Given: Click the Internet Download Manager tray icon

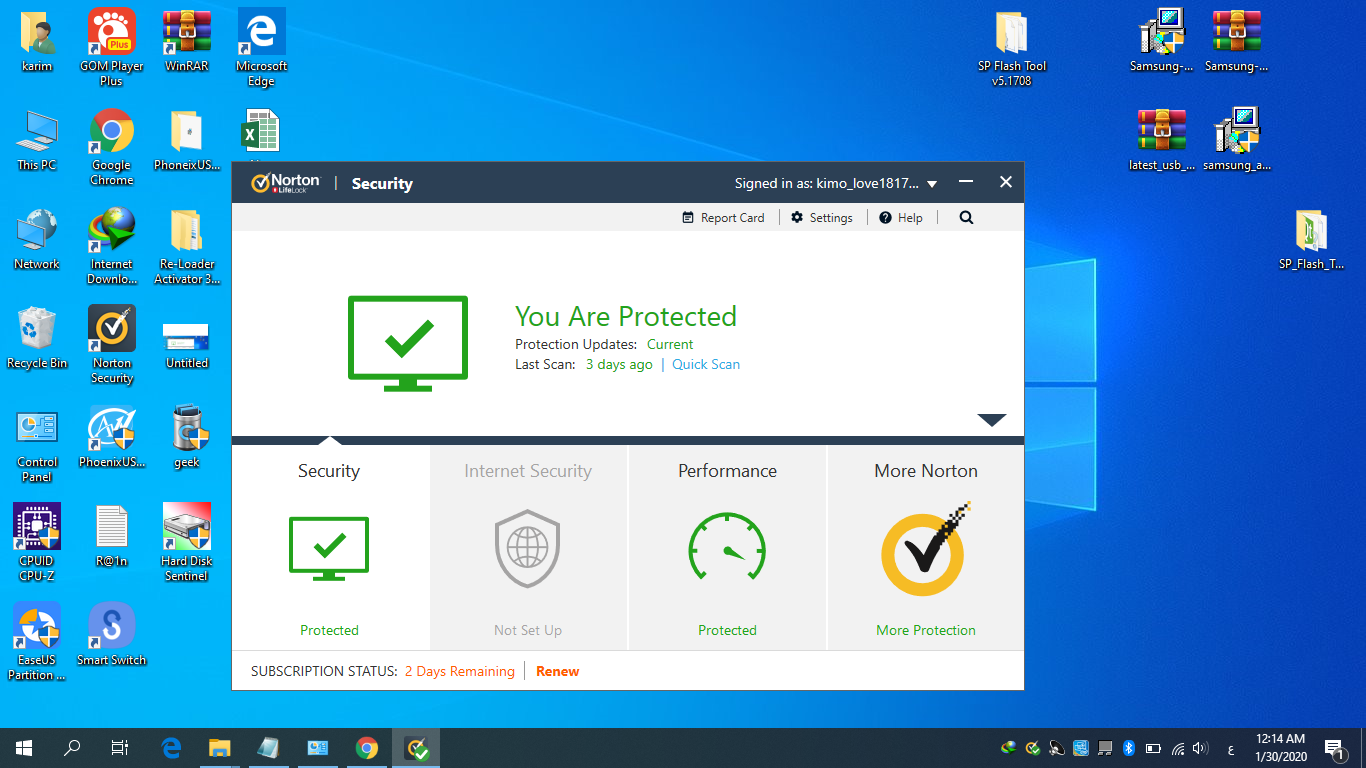Looking at the screenshot, I should click(1009, 748).
